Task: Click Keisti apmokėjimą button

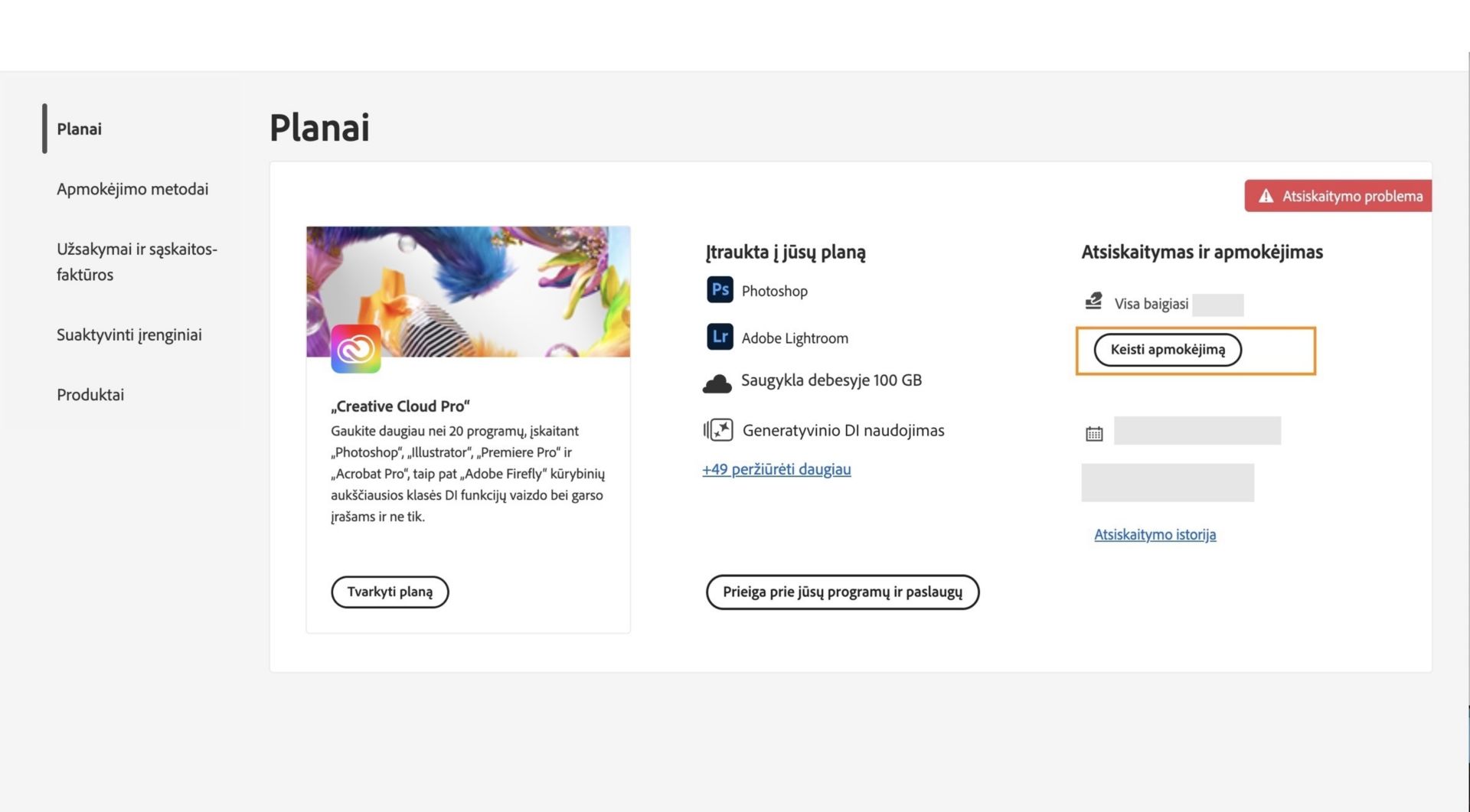Action: tap(1167, 350)
